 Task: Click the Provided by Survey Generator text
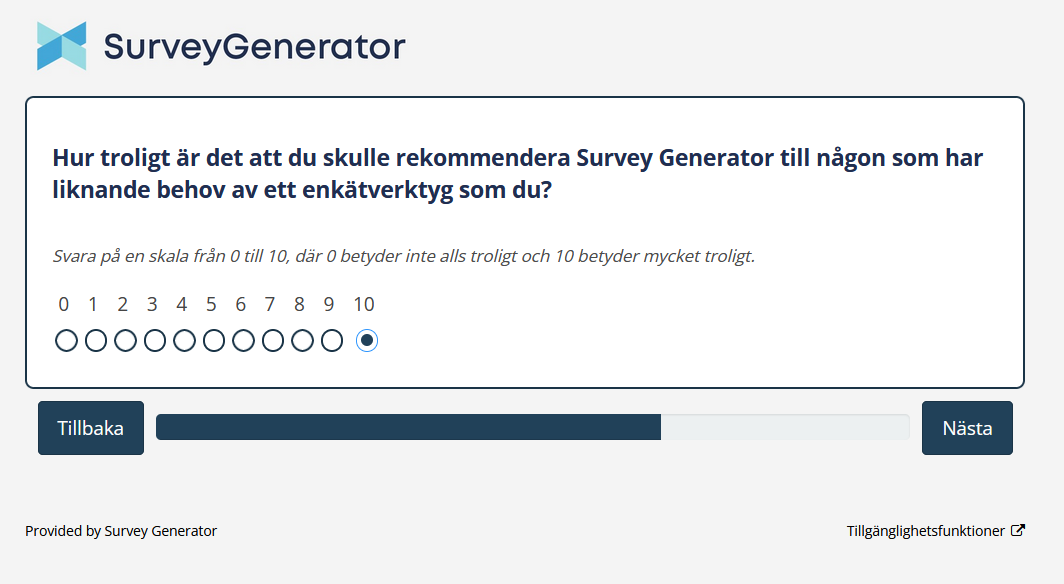pyautogui.click(x=120, y=531)
